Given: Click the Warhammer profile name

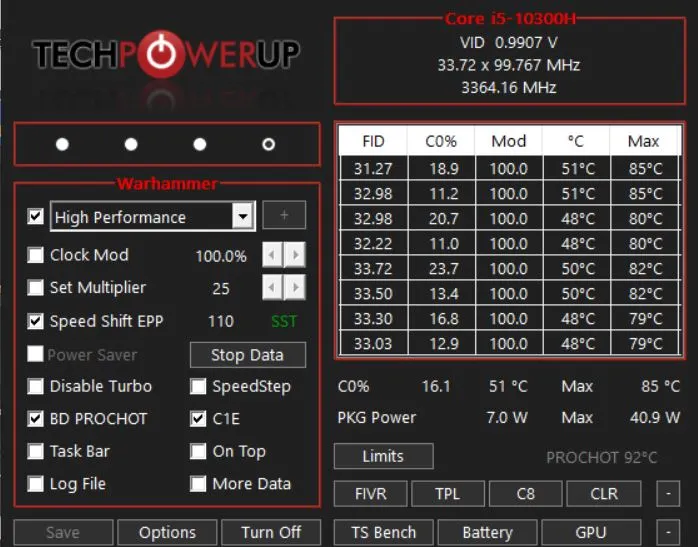Looking at the screenshot, I should 167,183.
